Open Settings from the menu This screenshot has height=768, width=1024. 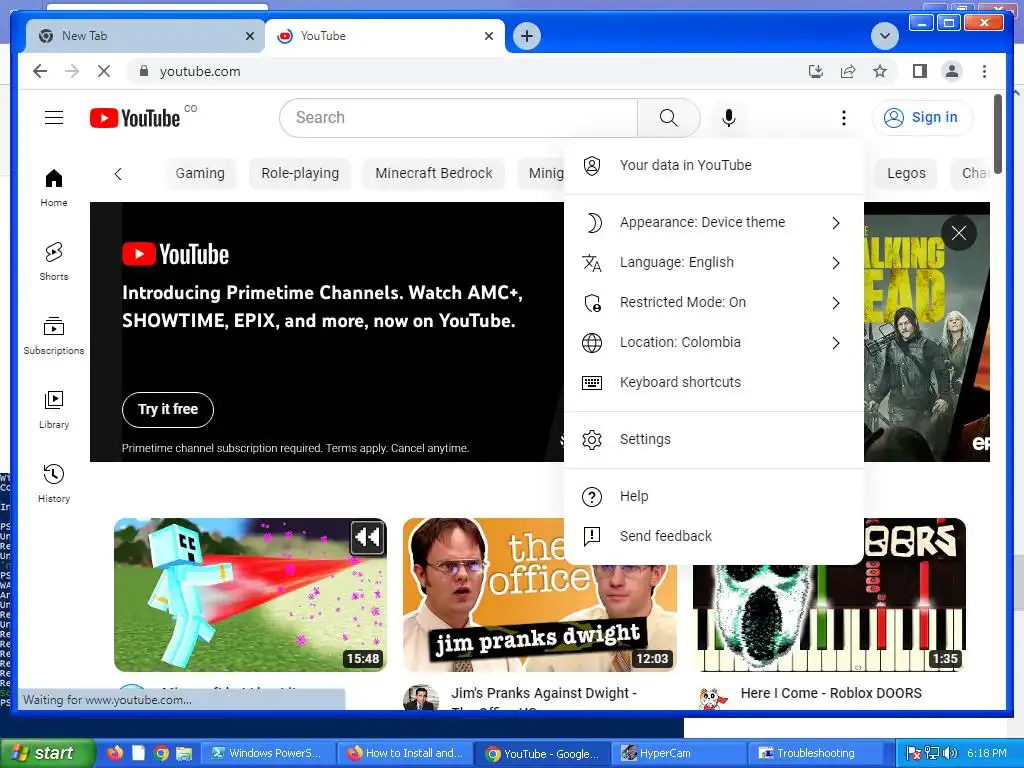[x=714, y=440]
